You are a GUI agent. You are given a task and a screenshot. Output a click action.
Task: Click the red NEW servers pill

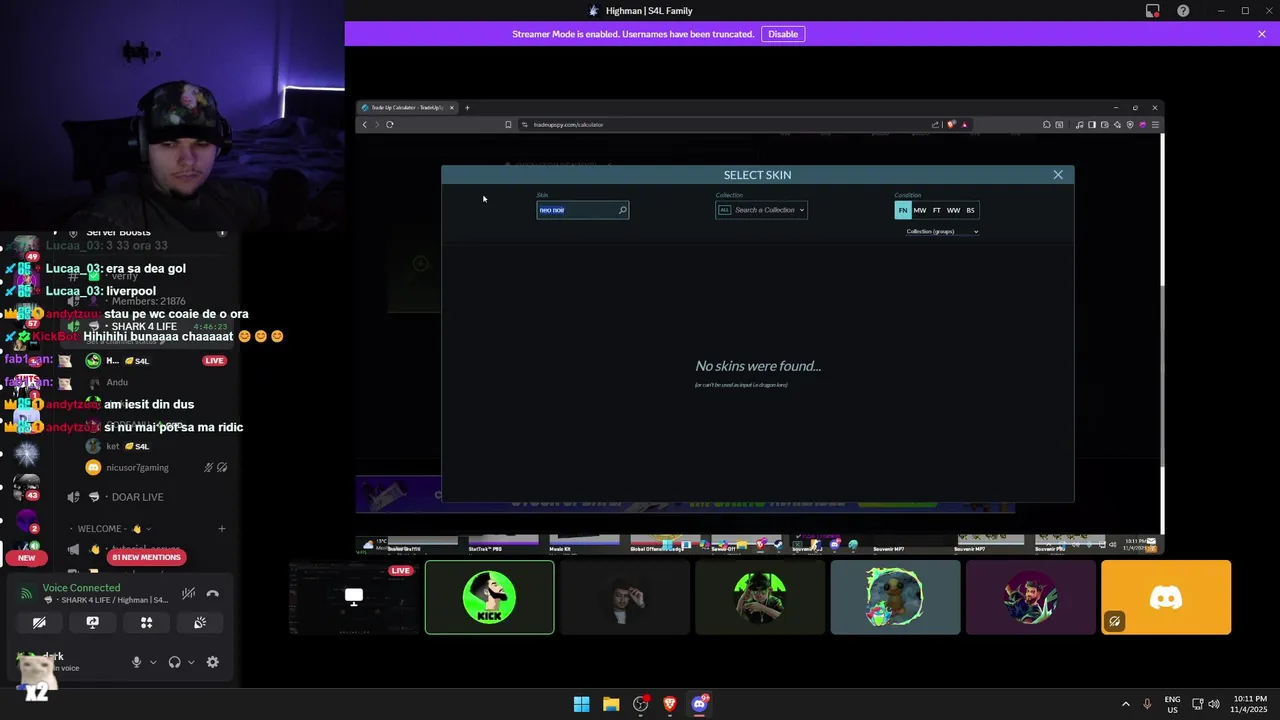tap(26, 558)
